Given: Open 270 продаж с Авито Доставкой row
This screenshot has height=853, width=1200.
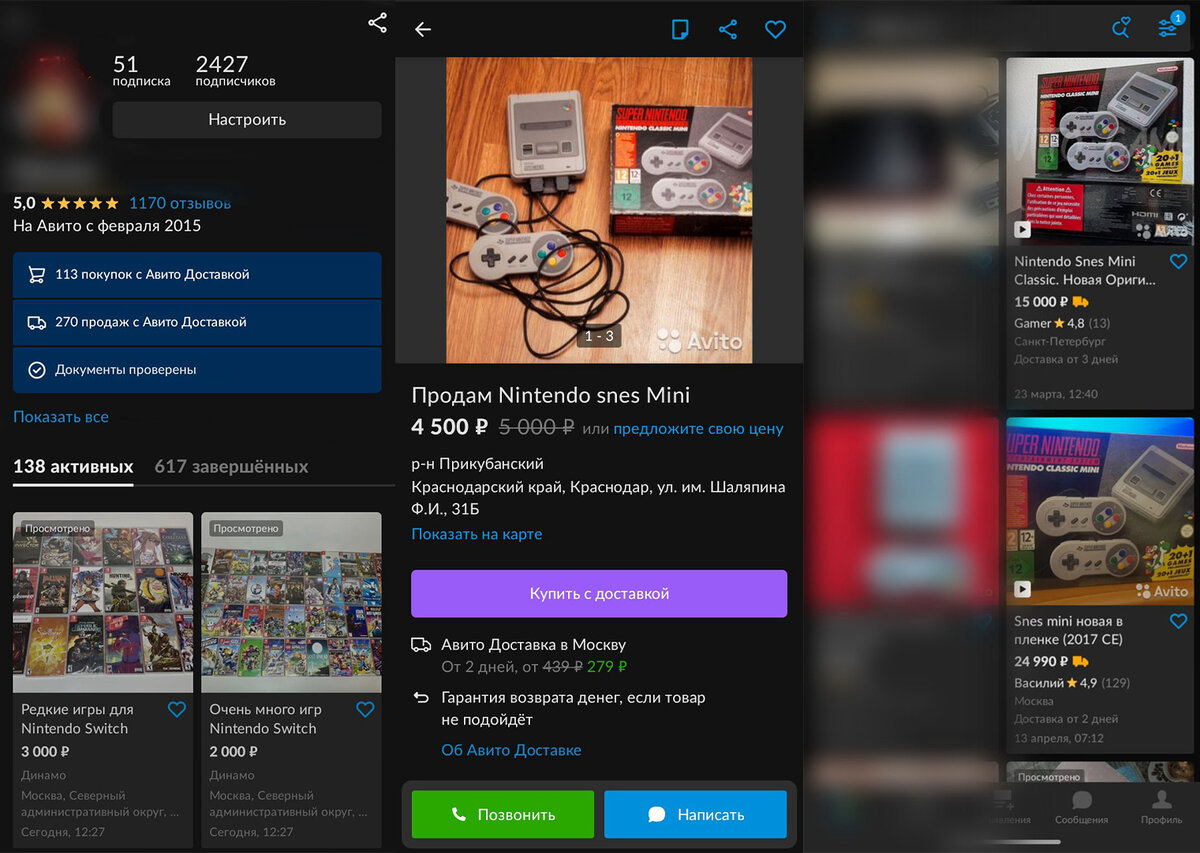Looking at the screenshot, I should point(197,322).
